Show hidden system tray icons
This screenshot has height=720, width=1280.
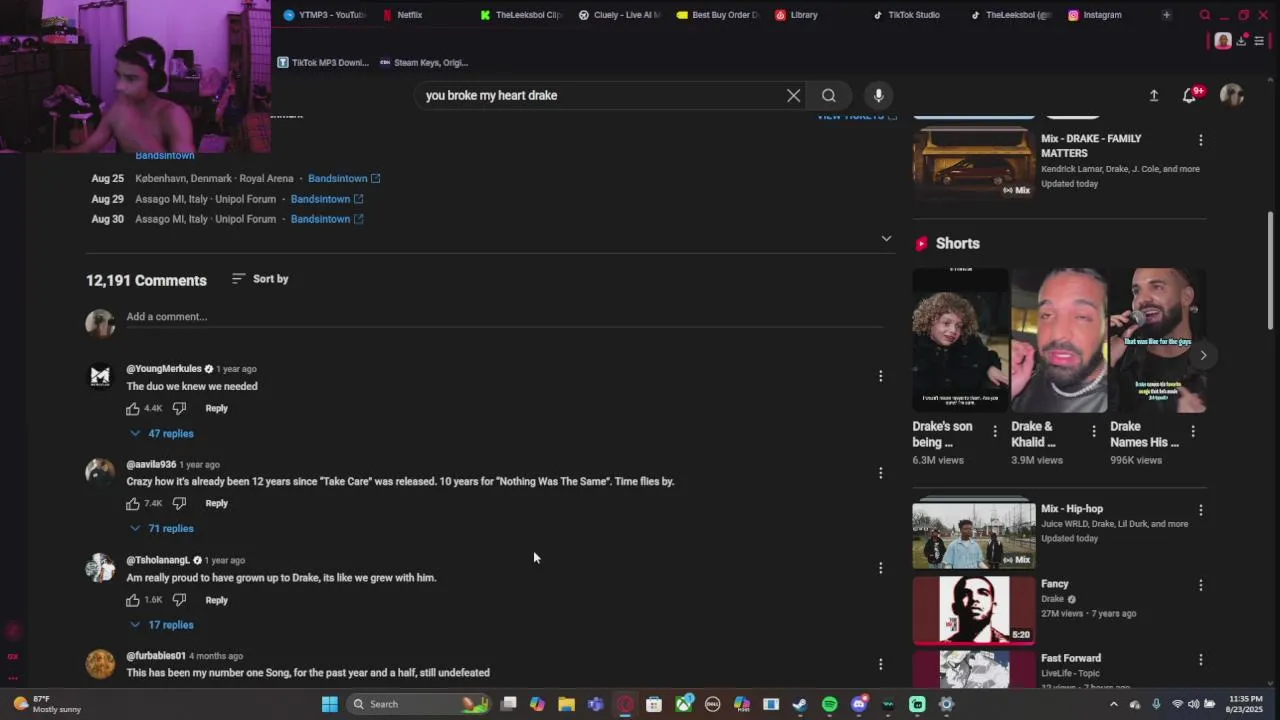tap(1114, 704)
